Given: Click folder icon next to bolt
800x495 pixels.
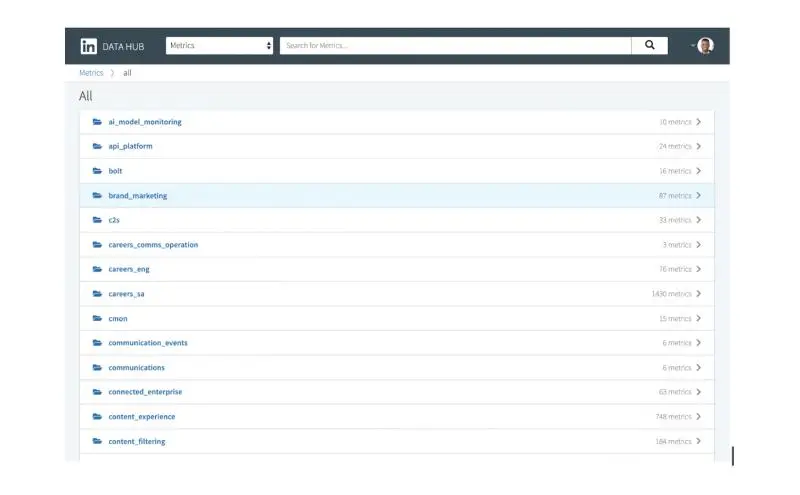Looking at the screenshot, I should pos(97,171).
